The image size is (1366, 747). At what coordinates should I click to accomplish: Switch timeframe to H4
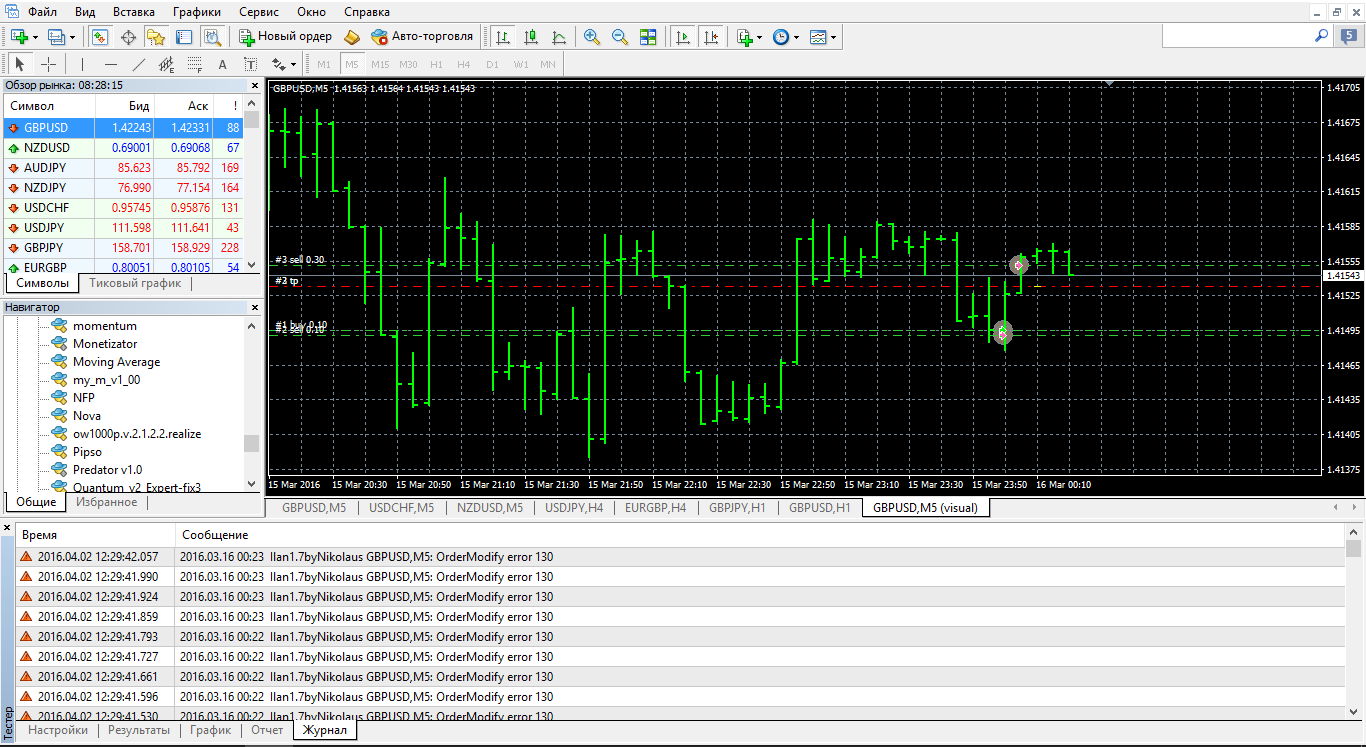pyautogui.click(x=464, y=64)
